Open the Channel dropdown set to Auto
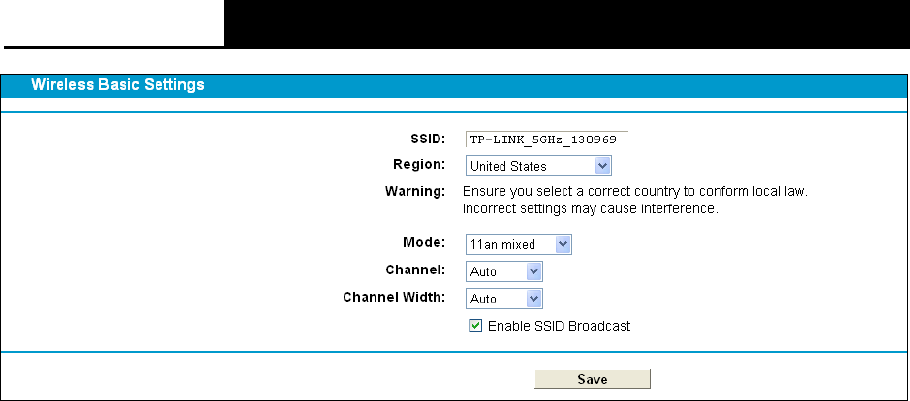The width and height of the screenshot is (910, 401). click(504, 271)
